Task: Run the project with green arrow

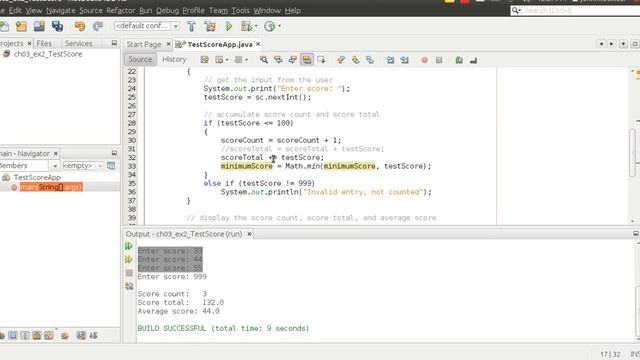Action: (229, 27)
